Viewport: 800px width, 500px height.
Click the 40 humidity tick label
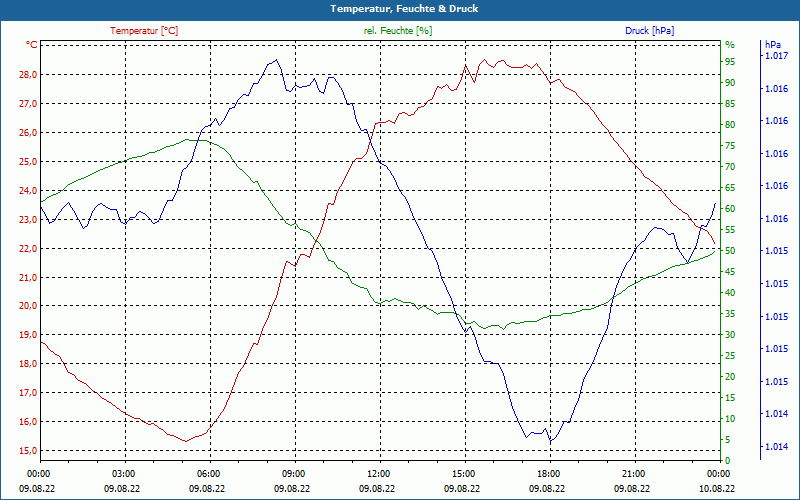[x=730, y=293]
